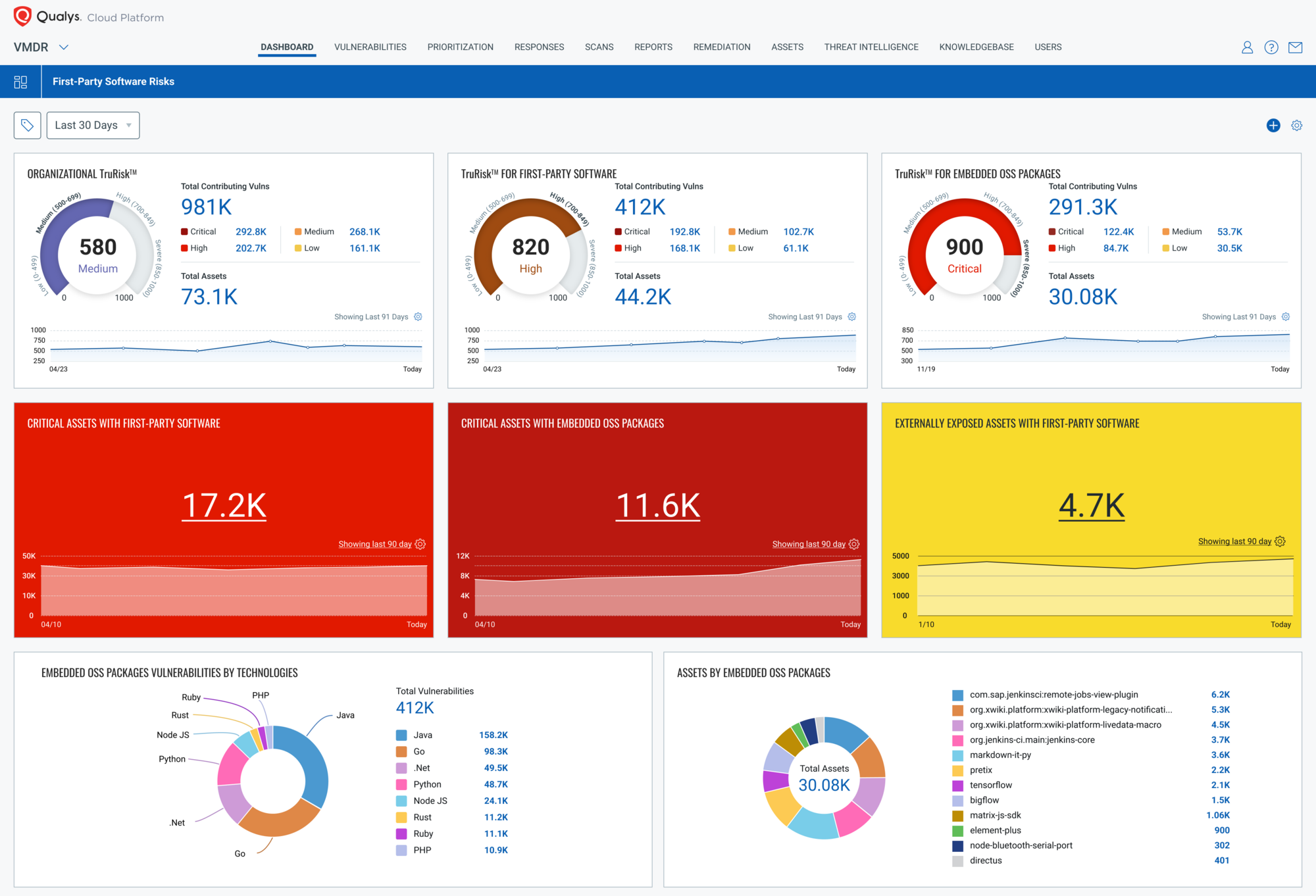Viewport: 1316px width, 896px height.
Task: Click the tag filter icon
Action: point(28,125)
